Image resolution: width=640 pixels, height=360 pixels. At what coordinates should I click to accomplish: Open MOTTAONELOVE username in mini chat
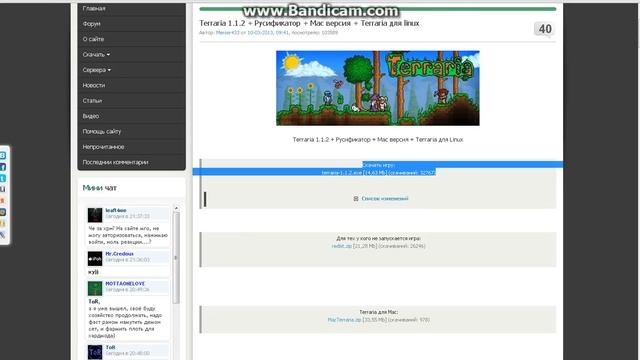click(x=125, y=284)
